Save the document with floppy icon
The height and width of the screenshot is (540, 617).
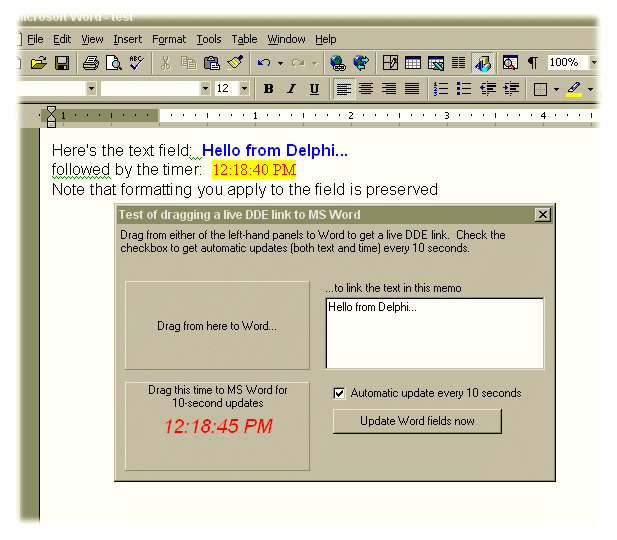point(62,63)
